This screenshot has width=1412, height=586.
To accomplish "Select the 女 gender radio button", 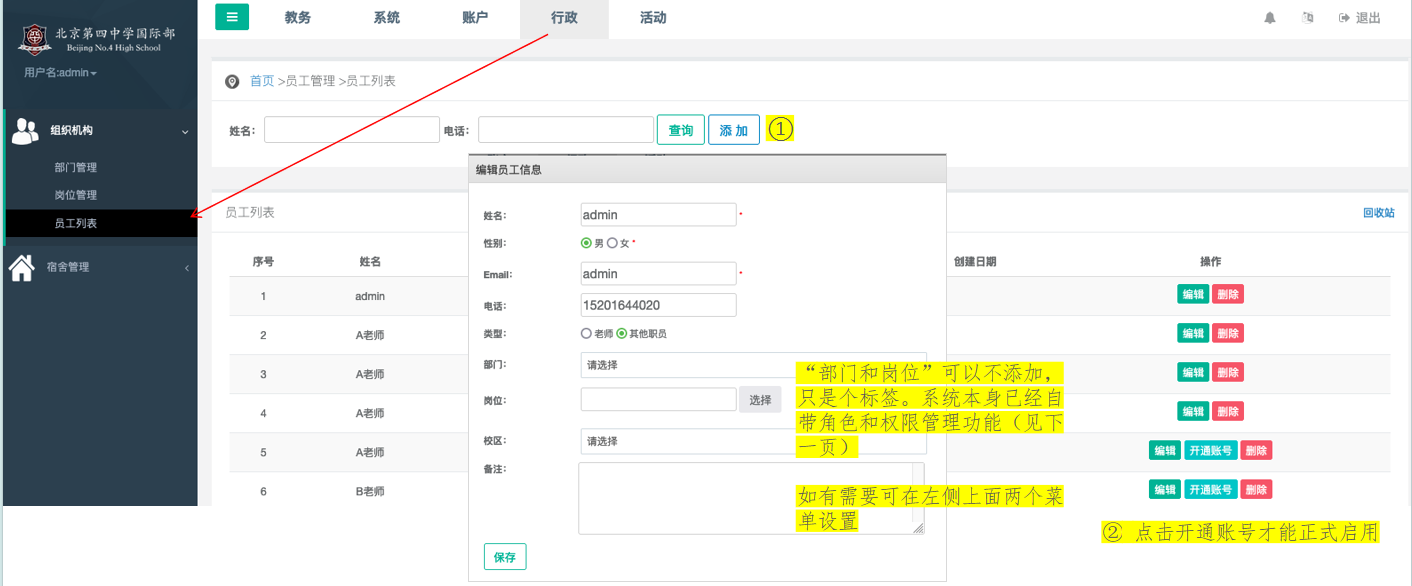I will pos(612,243).
